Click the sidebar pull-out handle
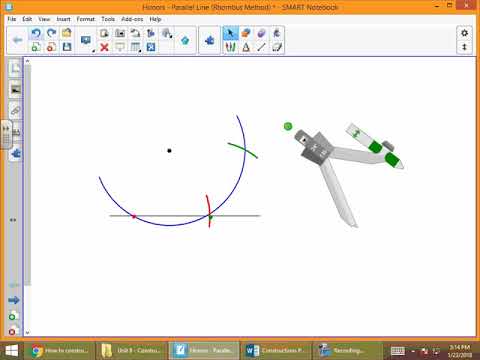Screen dimensions: 480x360 pyautogui.click(x=6, y=135)
